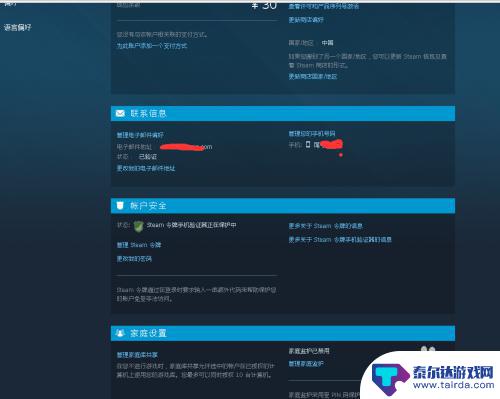Click the 联系信息 section heading
The height and width of the screenshot is (399, 500).
point(148,114)
